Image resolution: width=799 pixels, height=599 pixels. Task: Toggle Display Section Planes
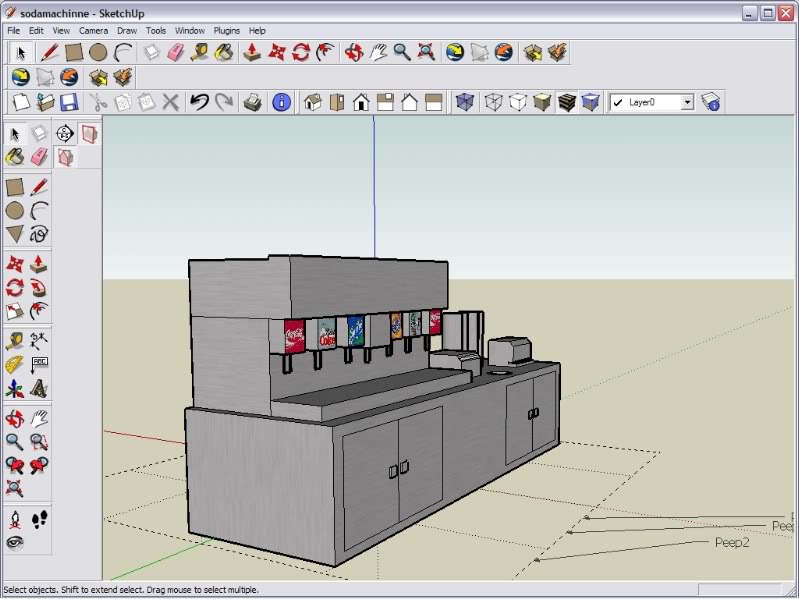89,133
